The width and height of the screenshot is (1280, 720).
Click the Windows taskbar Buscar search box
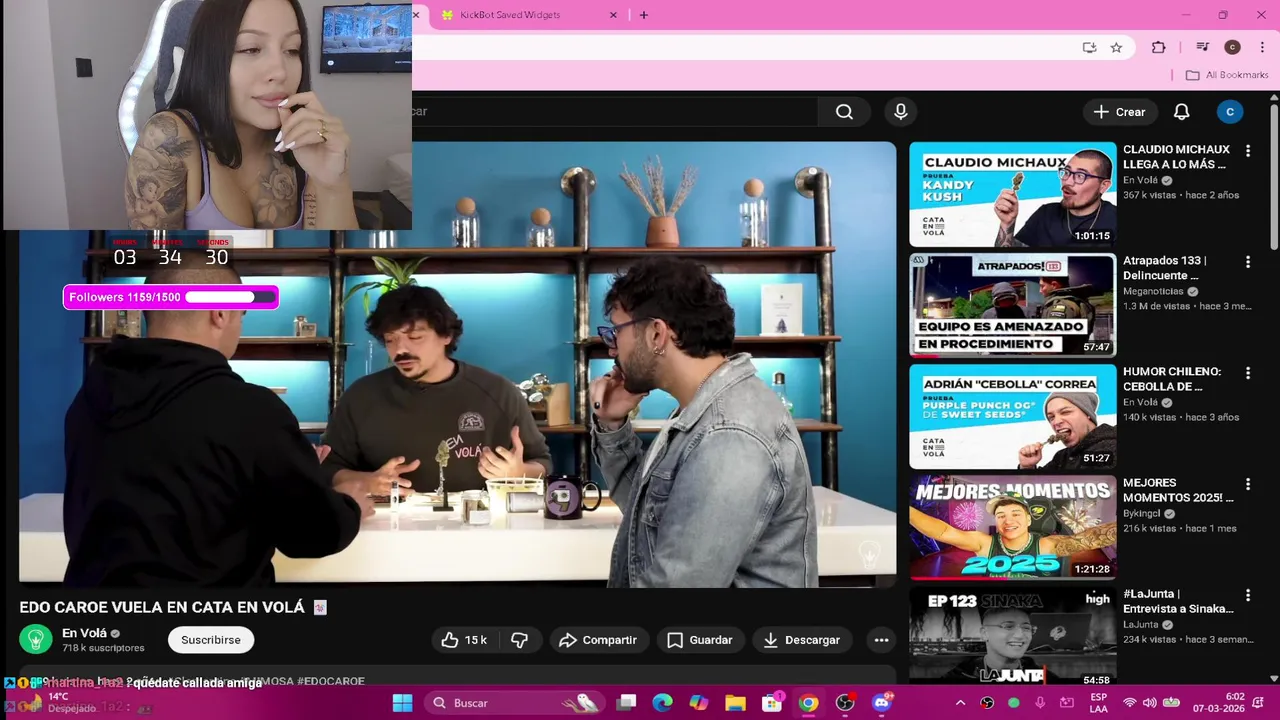point(513,703)
